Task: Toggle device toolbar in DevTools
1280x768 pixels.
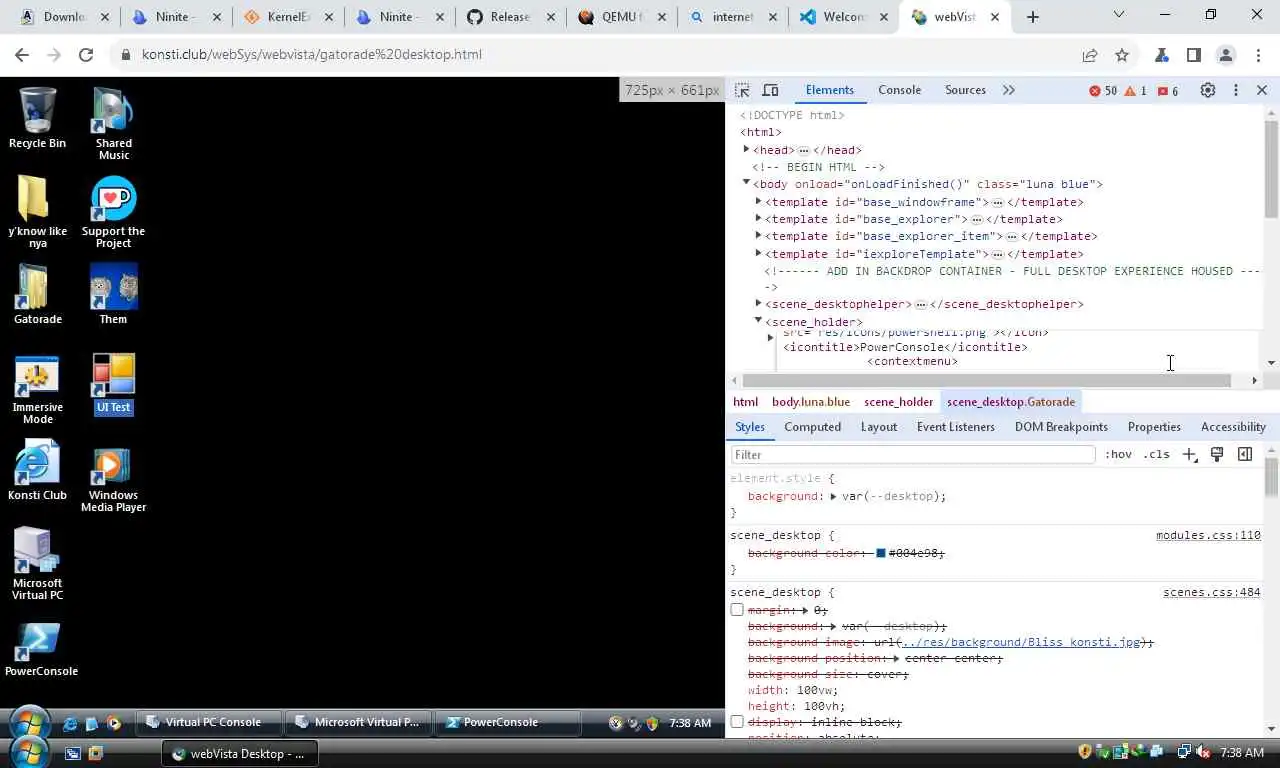Action: point(770,90)
